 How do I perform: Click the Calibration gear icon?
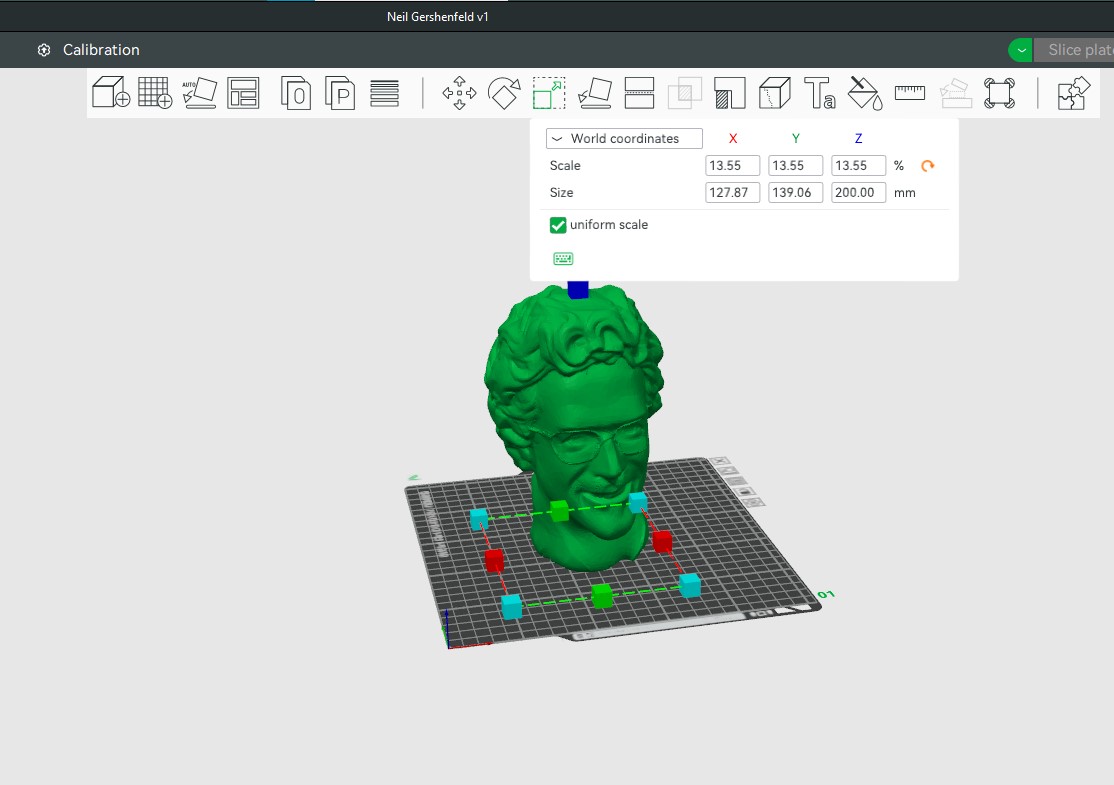(44, 50)
